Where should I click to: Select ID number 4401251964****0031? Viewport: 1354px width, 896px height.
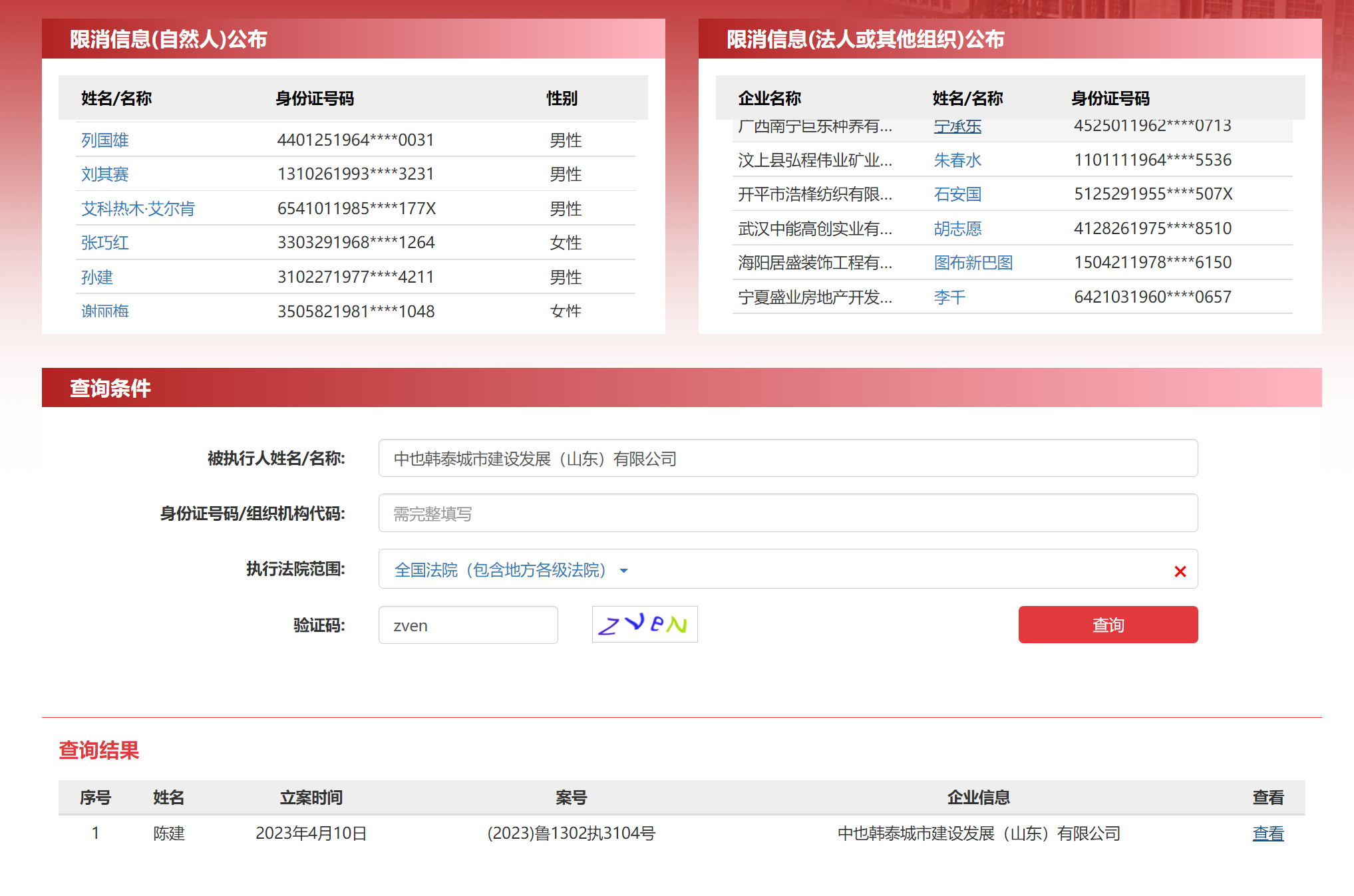[x=356, y=140]
